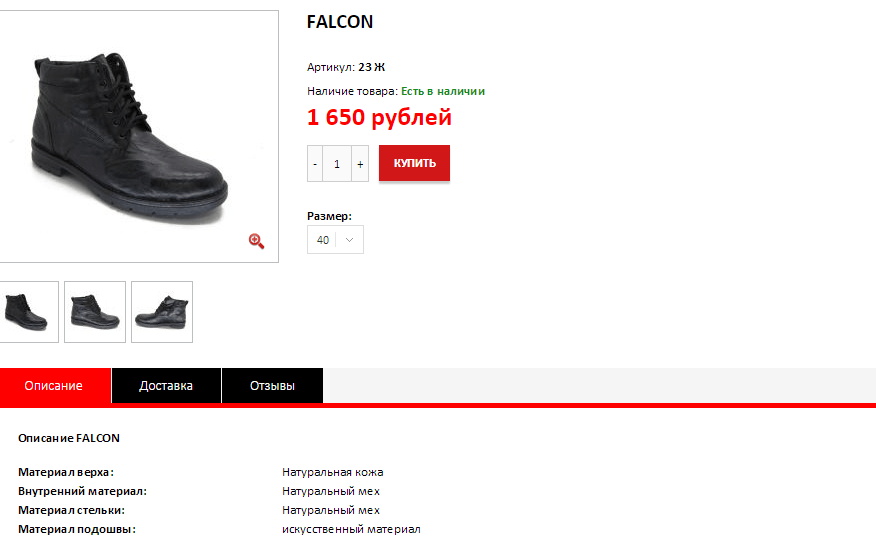Show the Отзывы reviews tab
This screenshot has height=553, width=876.
click(x=272, y=386)
